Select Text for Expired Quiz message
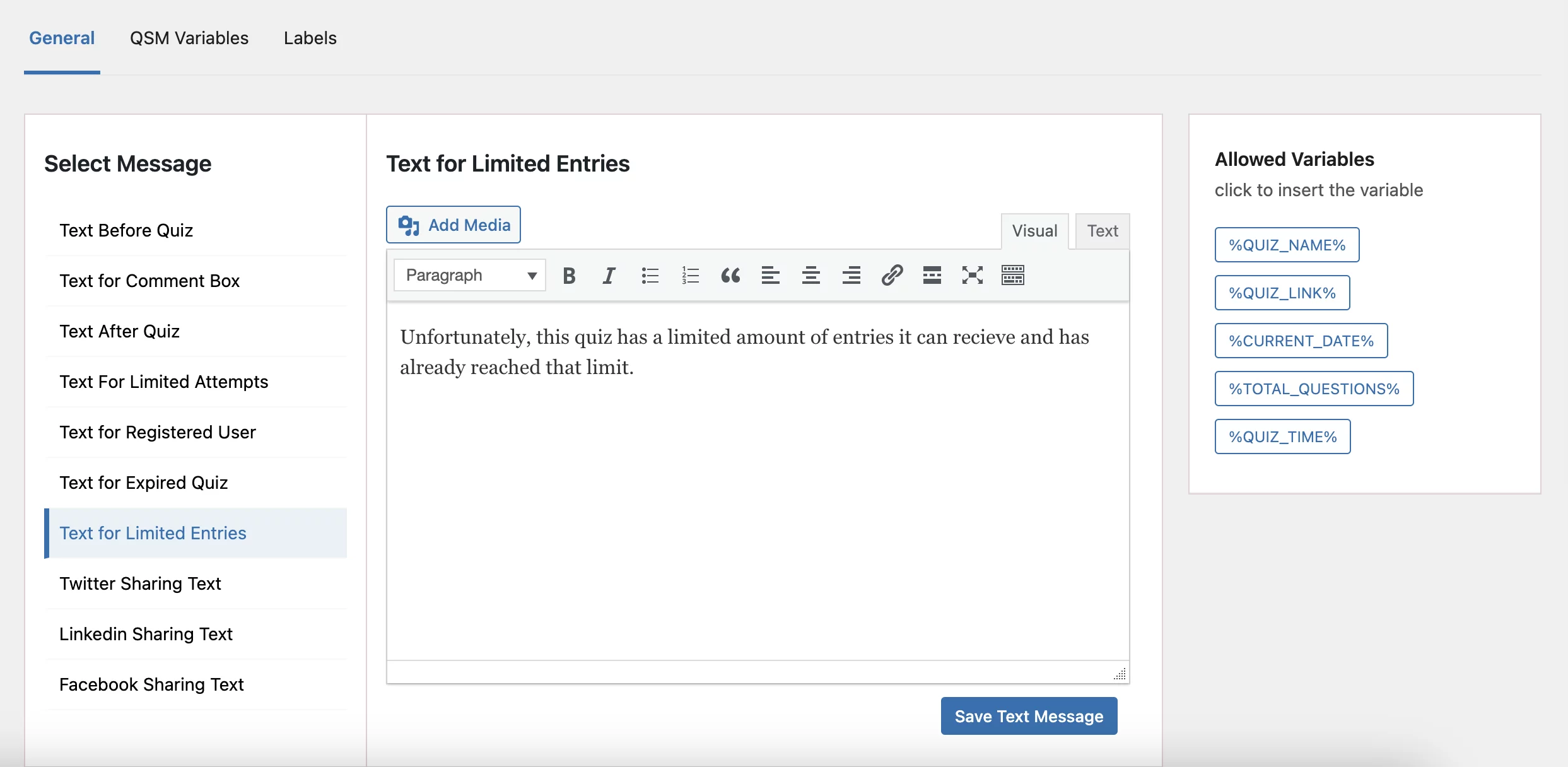1568x767 pixels. pyautogui.click(x=196, y=483)
